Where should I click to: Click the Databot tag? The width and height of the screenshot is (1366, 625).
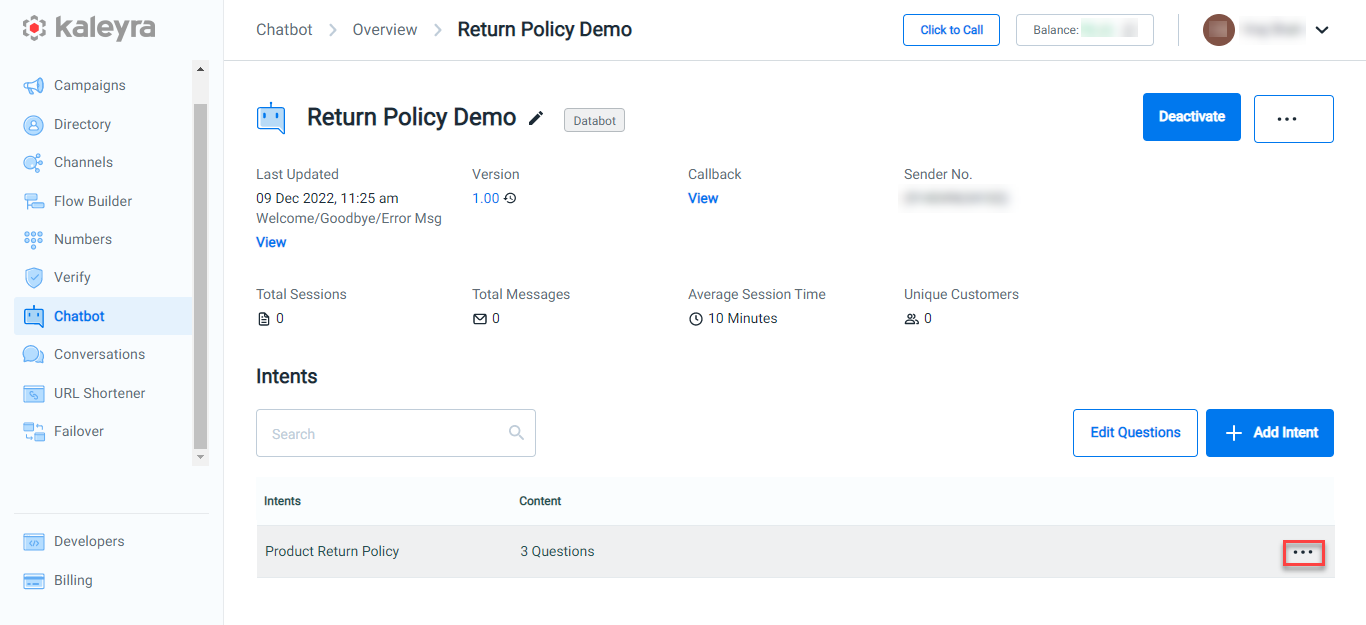tap(594, 121)
